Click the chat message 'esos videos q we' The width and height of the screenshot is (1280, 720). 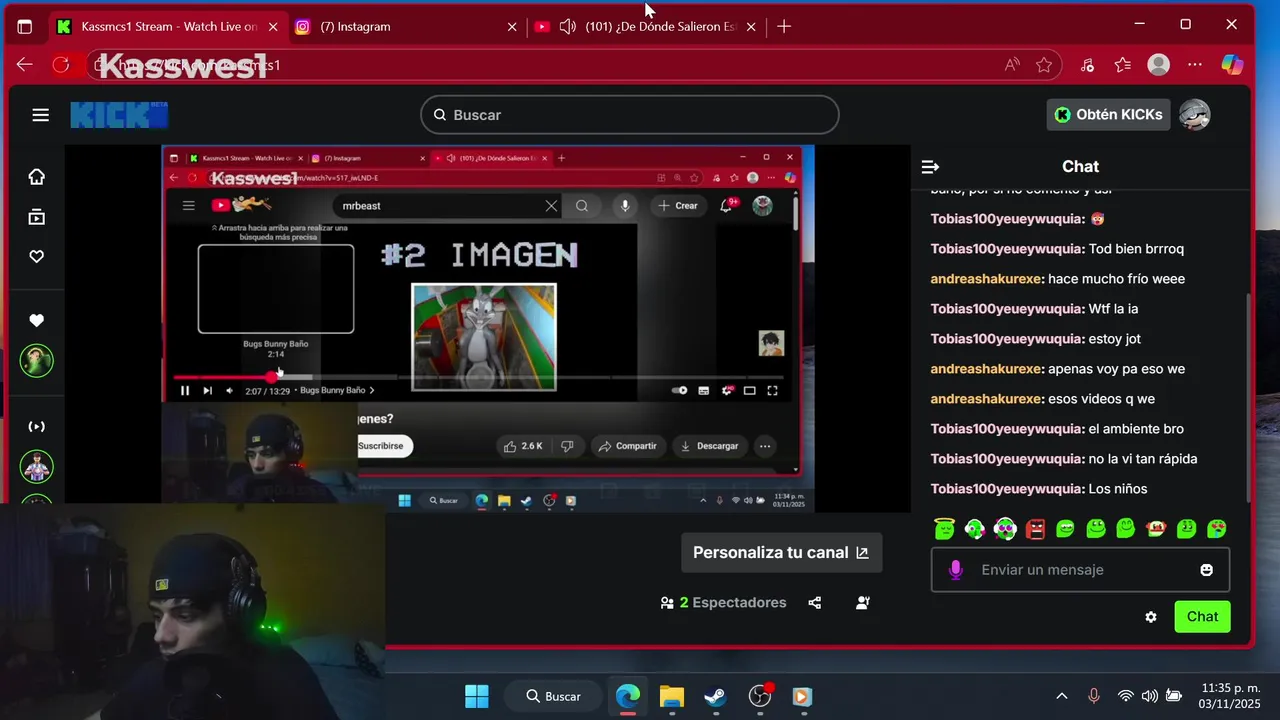click(1101, 399)
